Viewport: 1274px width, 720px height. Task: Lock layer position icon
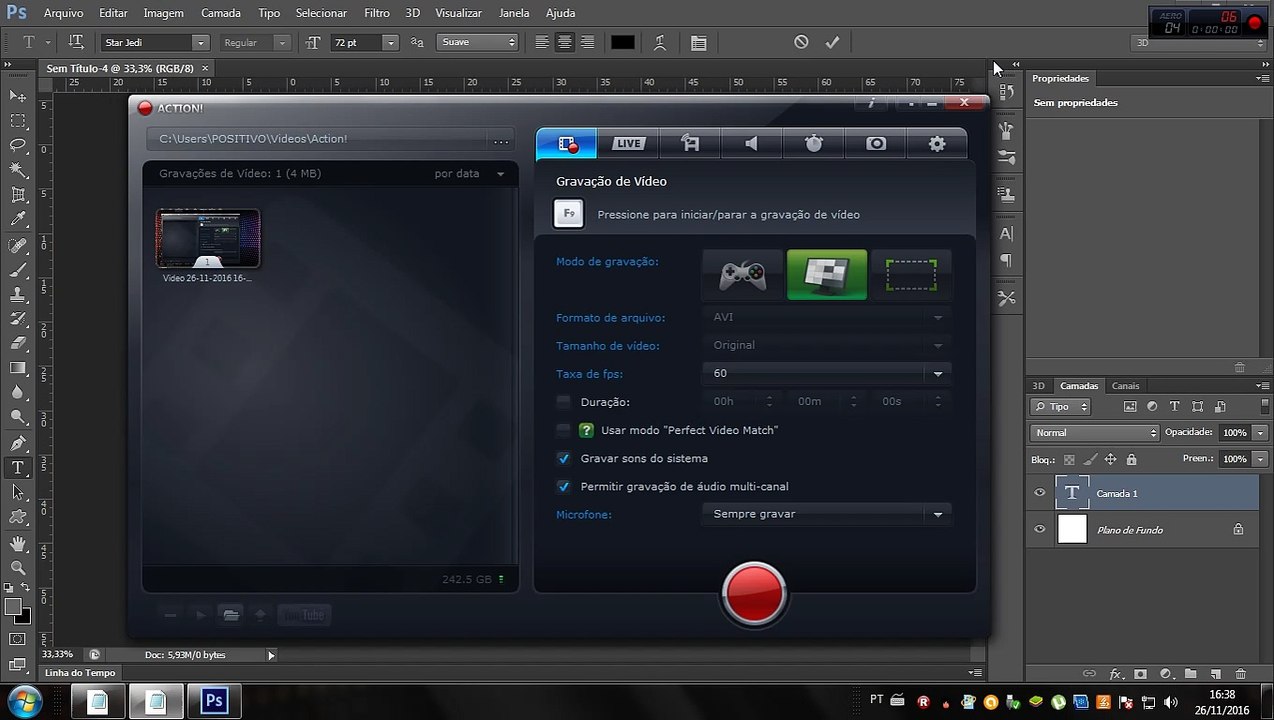[1110, 460]
